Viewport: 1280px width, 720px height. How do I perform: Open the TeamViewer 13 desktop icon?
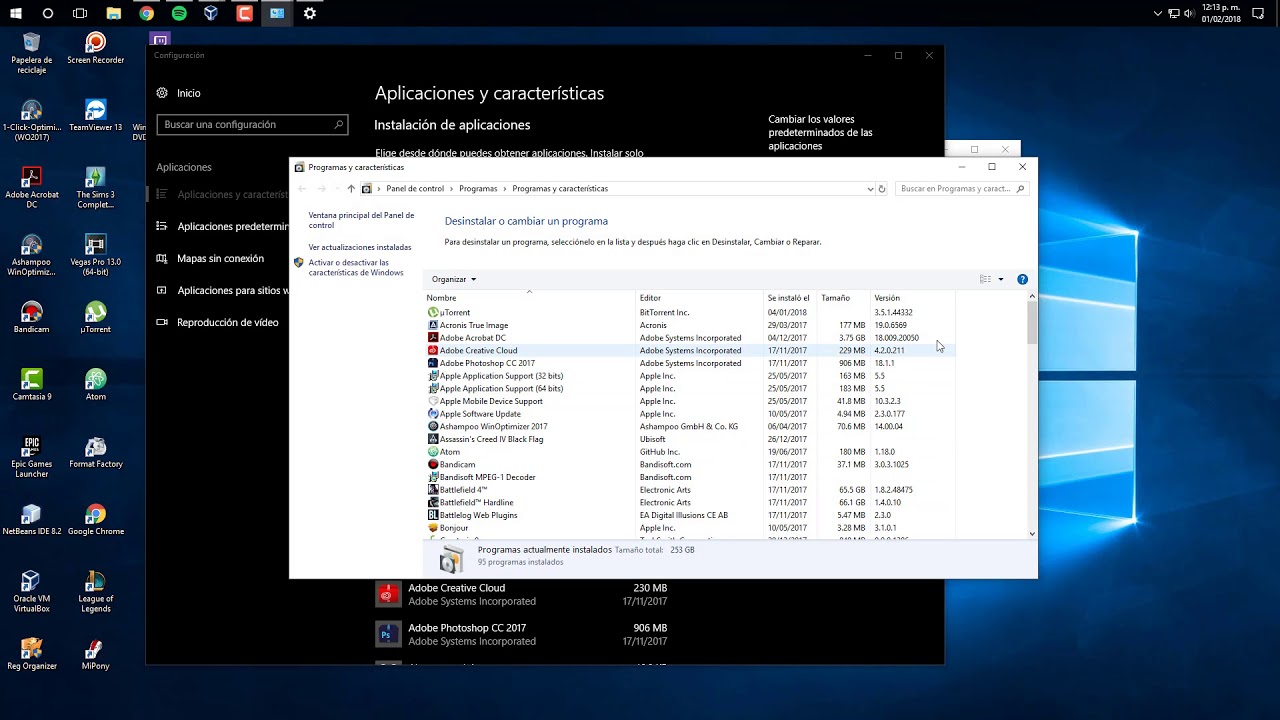pos(95,116)
